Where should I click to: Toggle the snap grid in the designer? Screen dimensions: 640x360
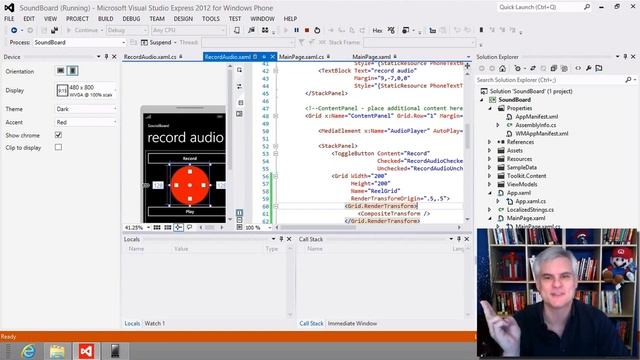(x=157, y=227)
